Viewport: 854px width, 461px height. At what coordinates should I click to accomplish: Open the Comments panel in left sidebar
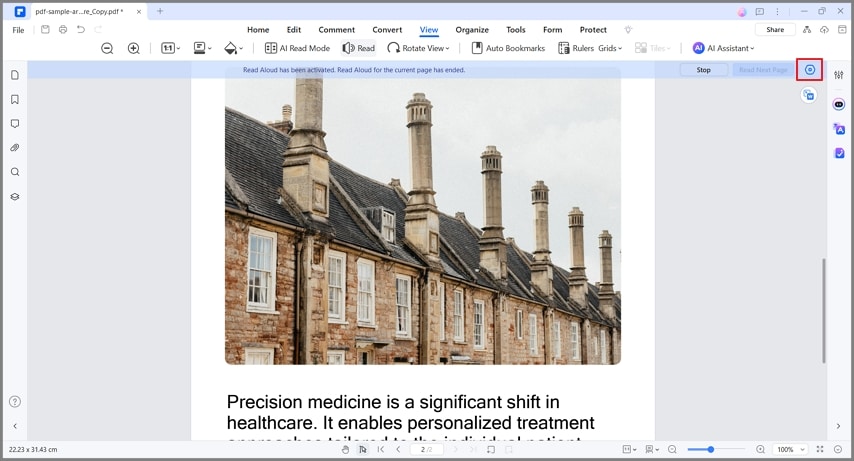[x=15, y=124]
